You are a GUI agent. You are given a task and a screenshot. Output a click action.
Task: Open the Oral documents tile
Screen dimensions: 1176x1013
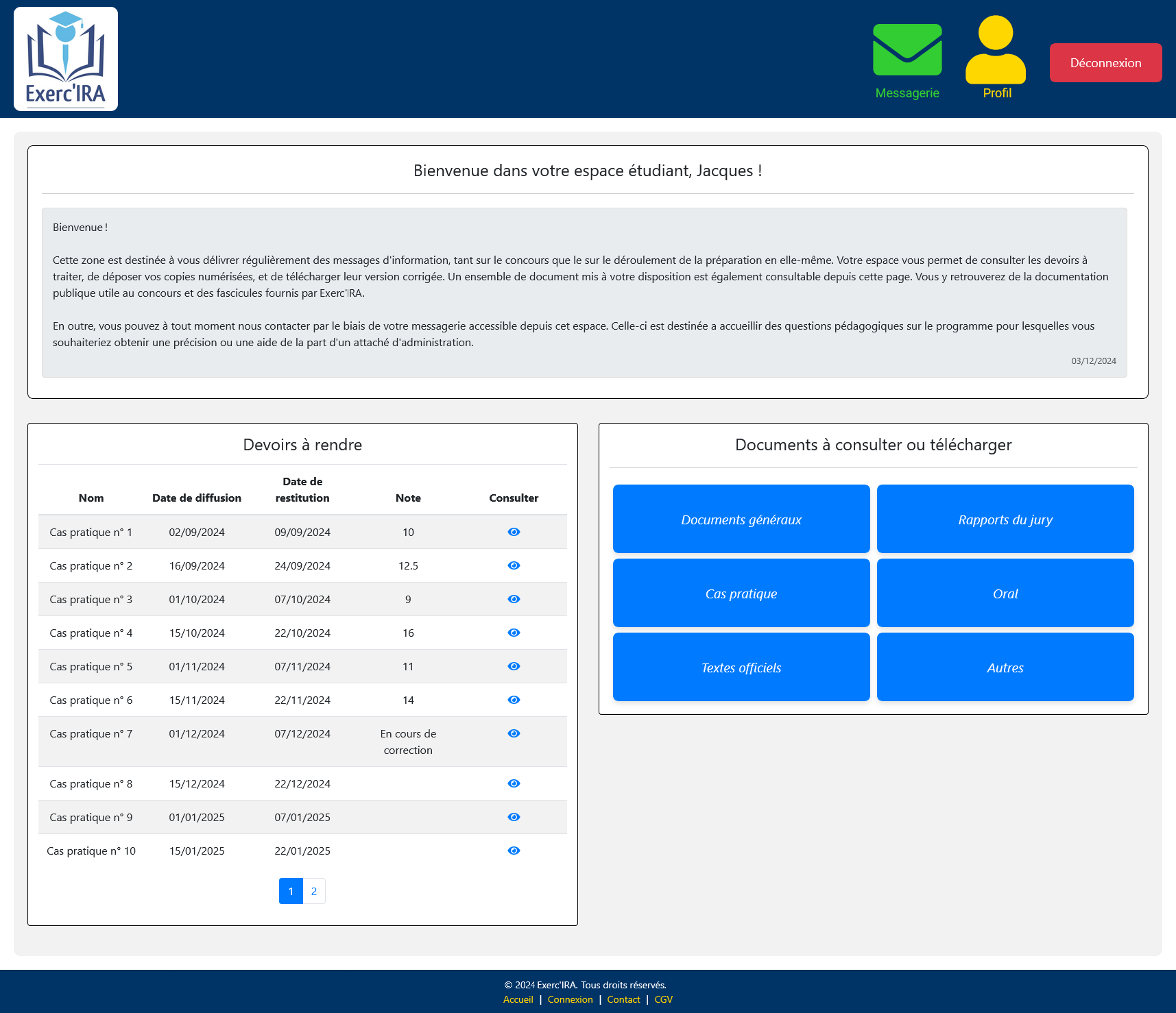pos(1005,593)
